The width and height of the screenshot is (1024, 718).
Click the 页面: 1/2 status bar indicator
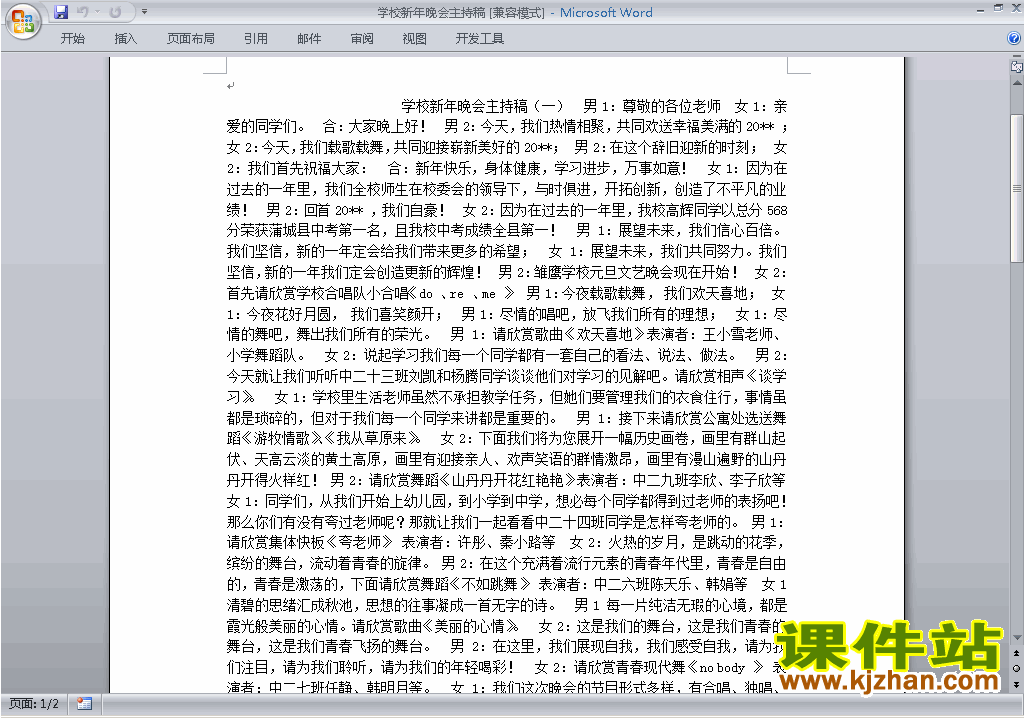[x=33, y=704]
